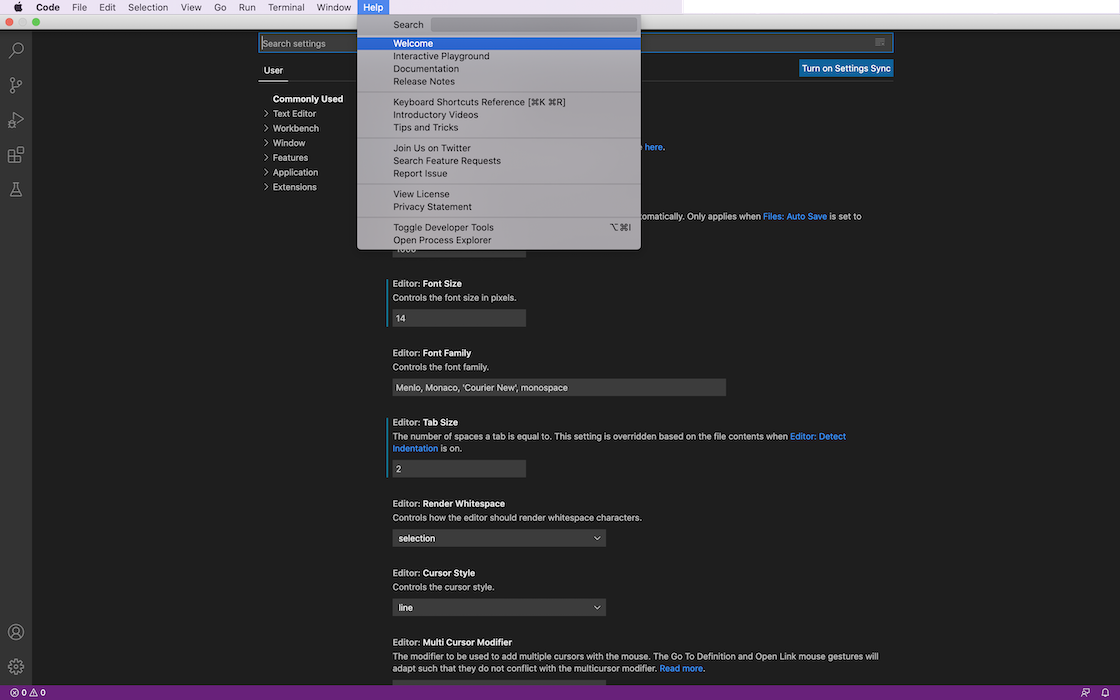The width and height of the screenshot is (1120, 700).
Task: Select Release Notes from the Help menu
Action: click(x=421, y=81)
